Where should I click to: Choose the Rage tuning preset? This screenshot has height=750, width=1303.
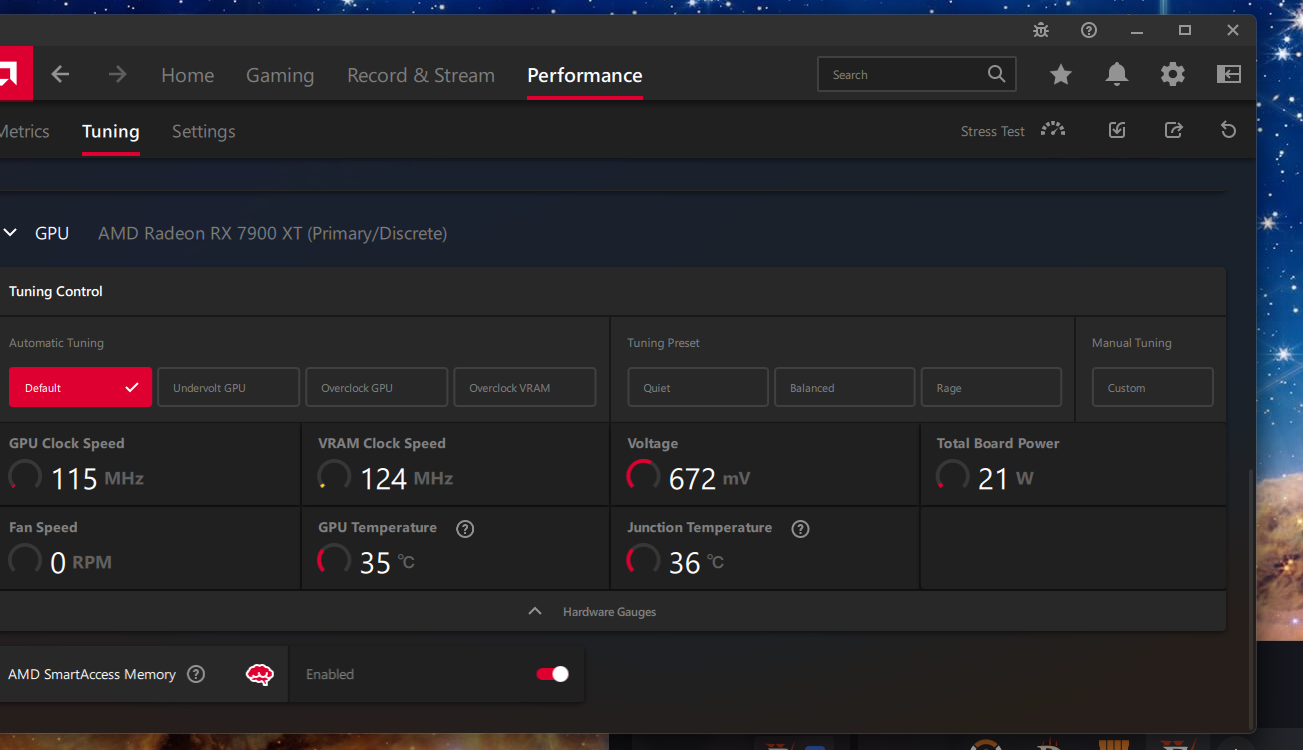(991, 387)
